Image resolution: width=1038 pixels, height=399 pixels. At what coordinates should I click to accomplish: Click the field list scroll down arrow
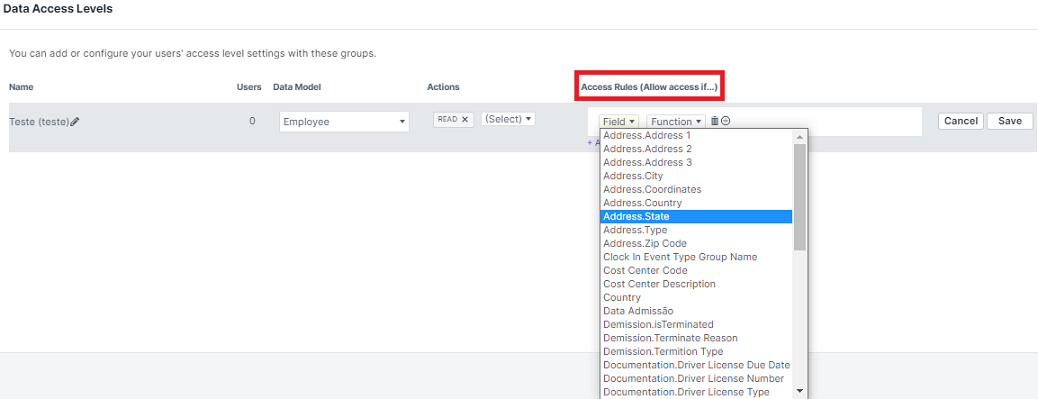point(800,391)
